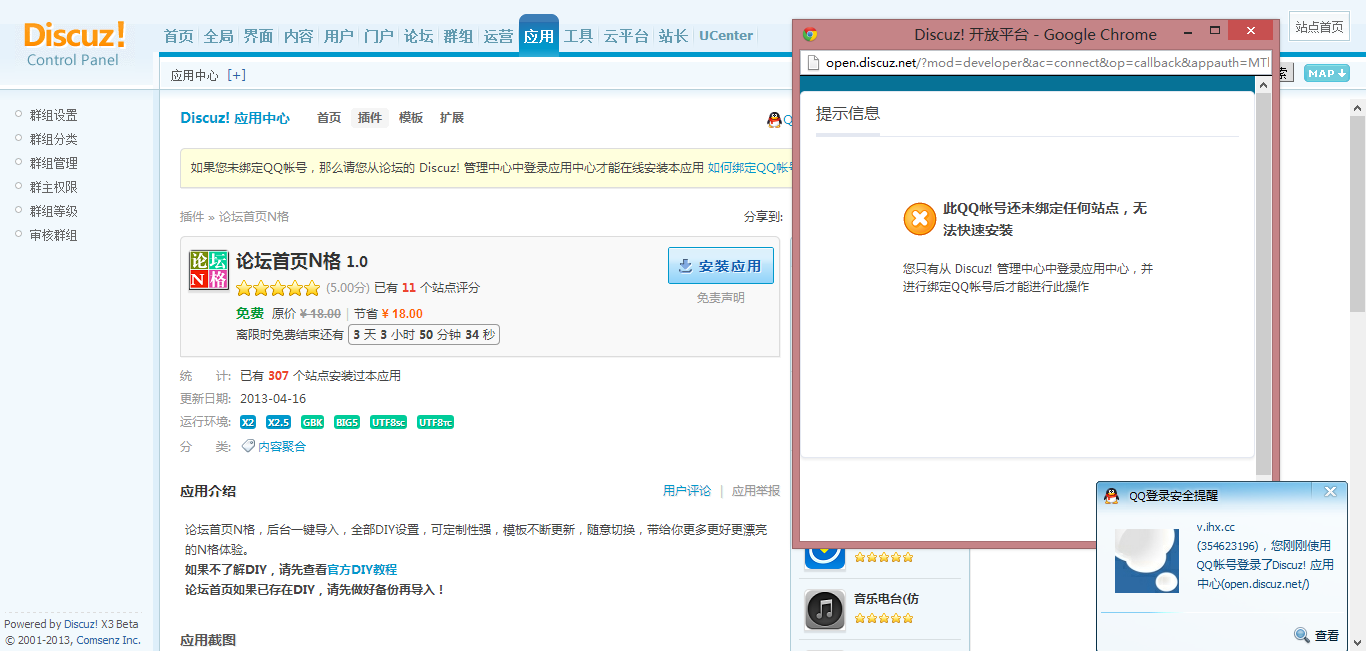Open the 站长 top menu
Viewport: 1366px width, 651px height.
674,36
